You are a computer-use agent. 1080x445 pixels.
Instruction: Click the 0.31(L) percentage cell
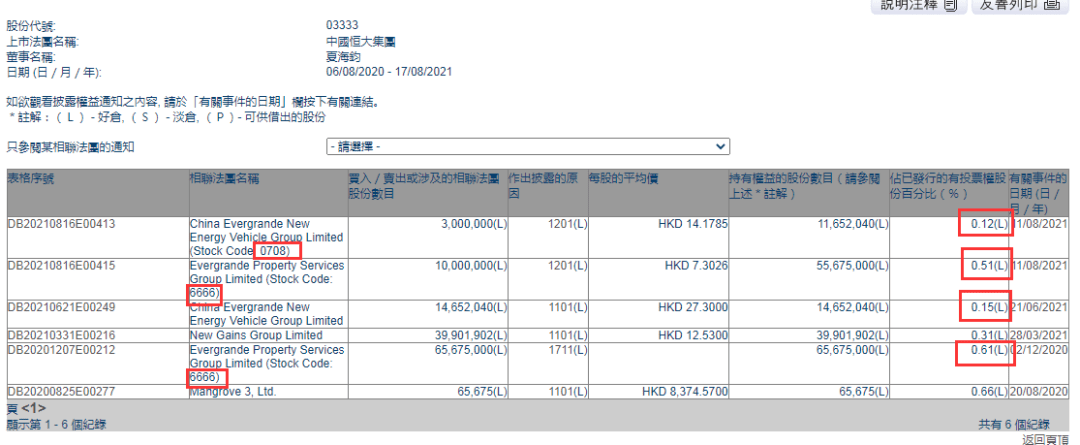988,335
